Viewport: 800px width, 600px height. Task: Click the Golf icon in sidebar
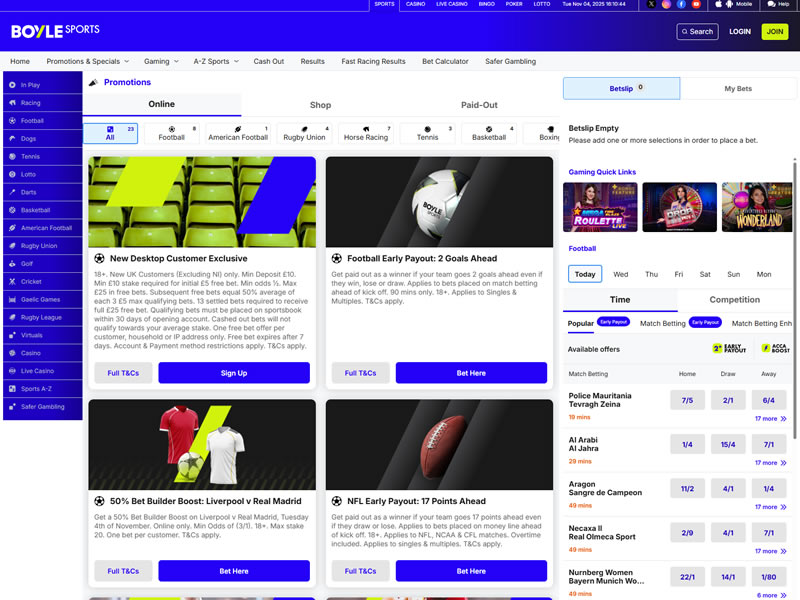[13, 263]
